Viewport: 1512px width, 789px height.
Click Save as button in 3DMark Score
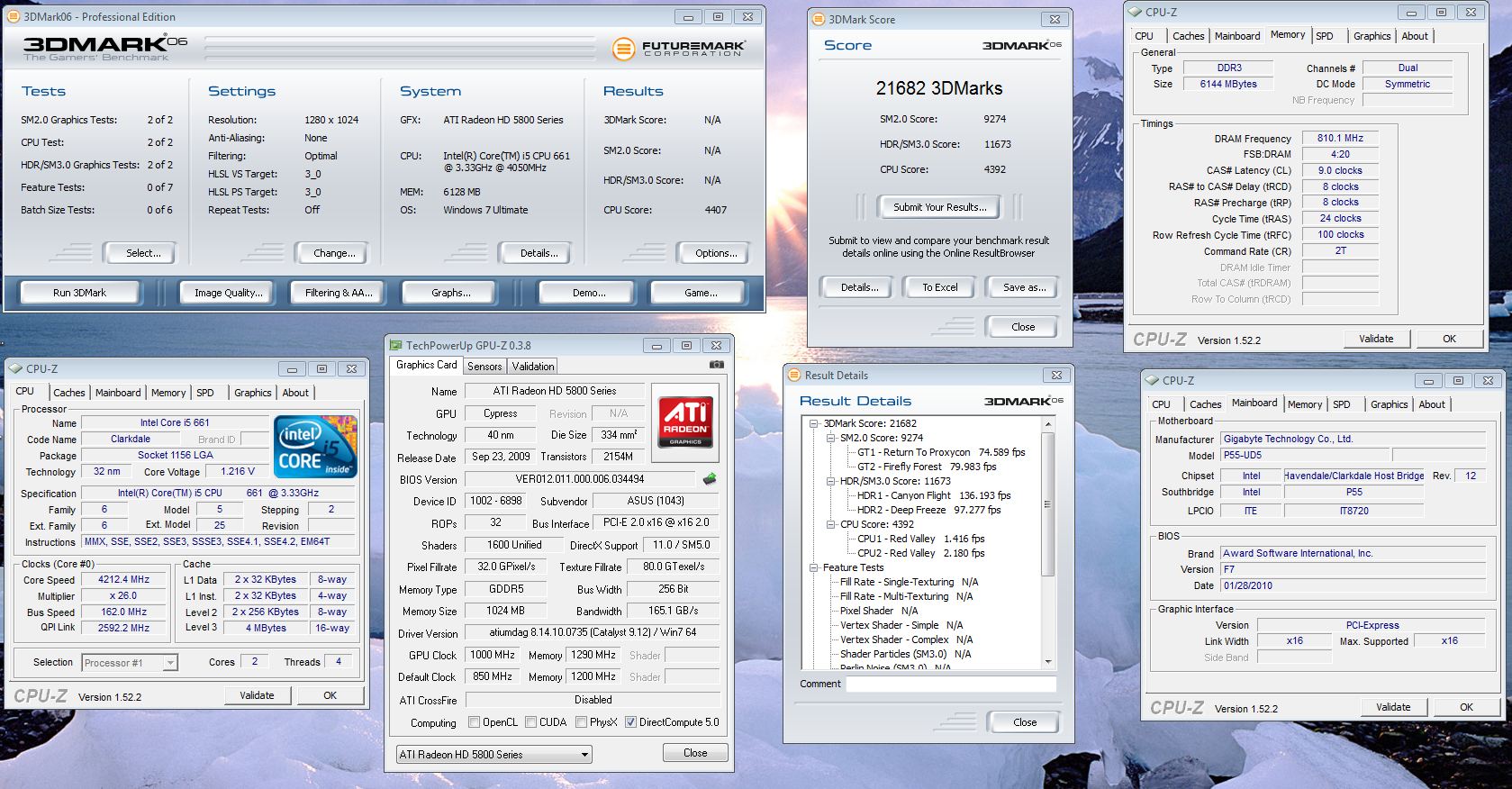1024,287
